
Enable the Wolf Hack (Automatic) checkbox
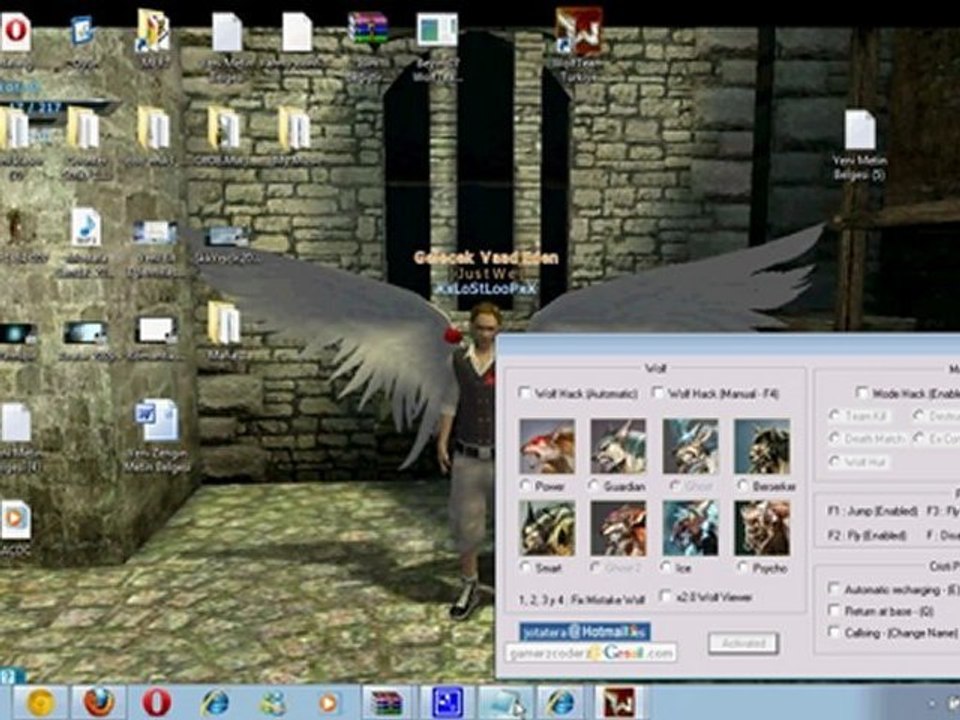pyautogui.click(x=524, y=393)
